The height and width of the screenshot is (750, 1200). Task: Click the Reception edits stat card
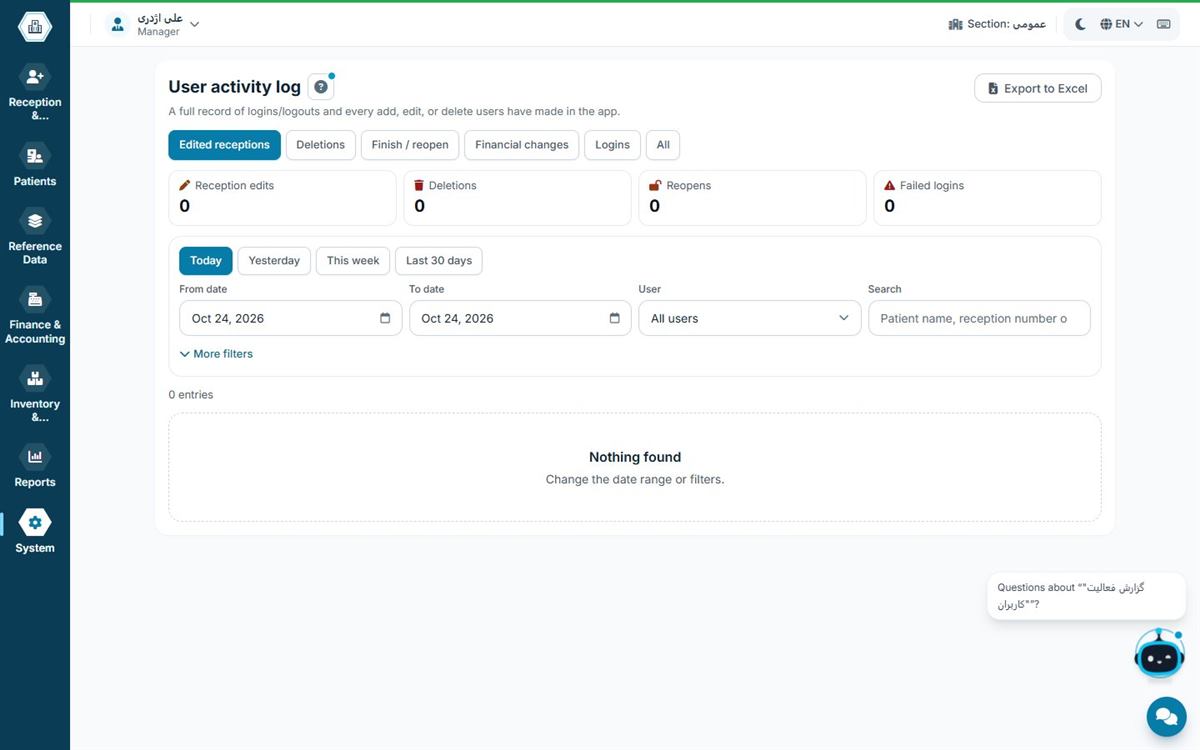click(282, 198)
